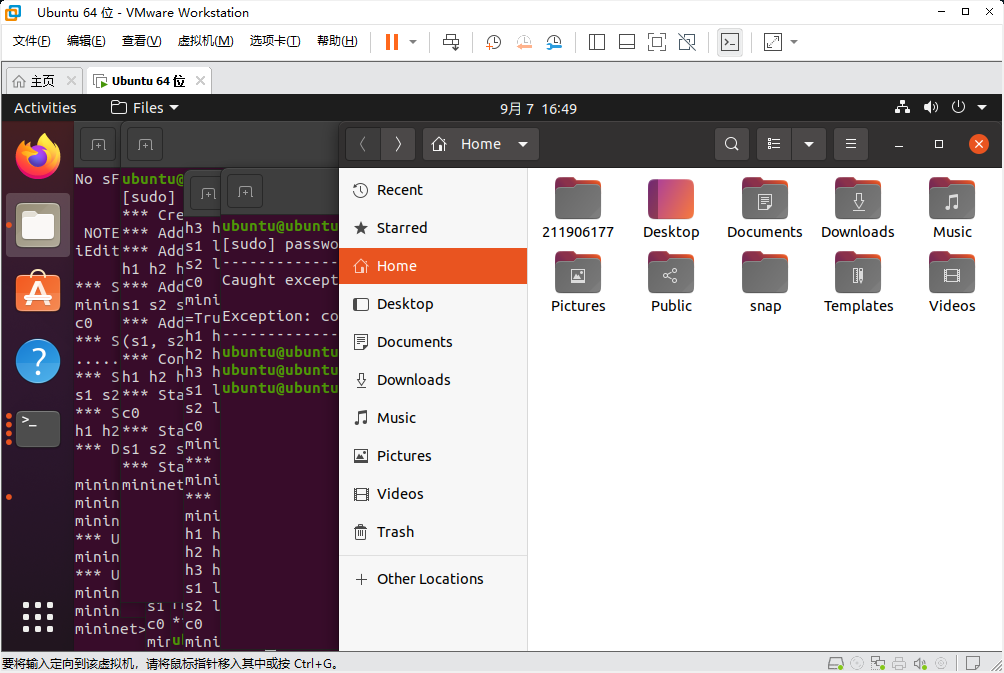The image size is (1004, 673).
Task: Select Home in the sidebar
Action: pos(433,266)
